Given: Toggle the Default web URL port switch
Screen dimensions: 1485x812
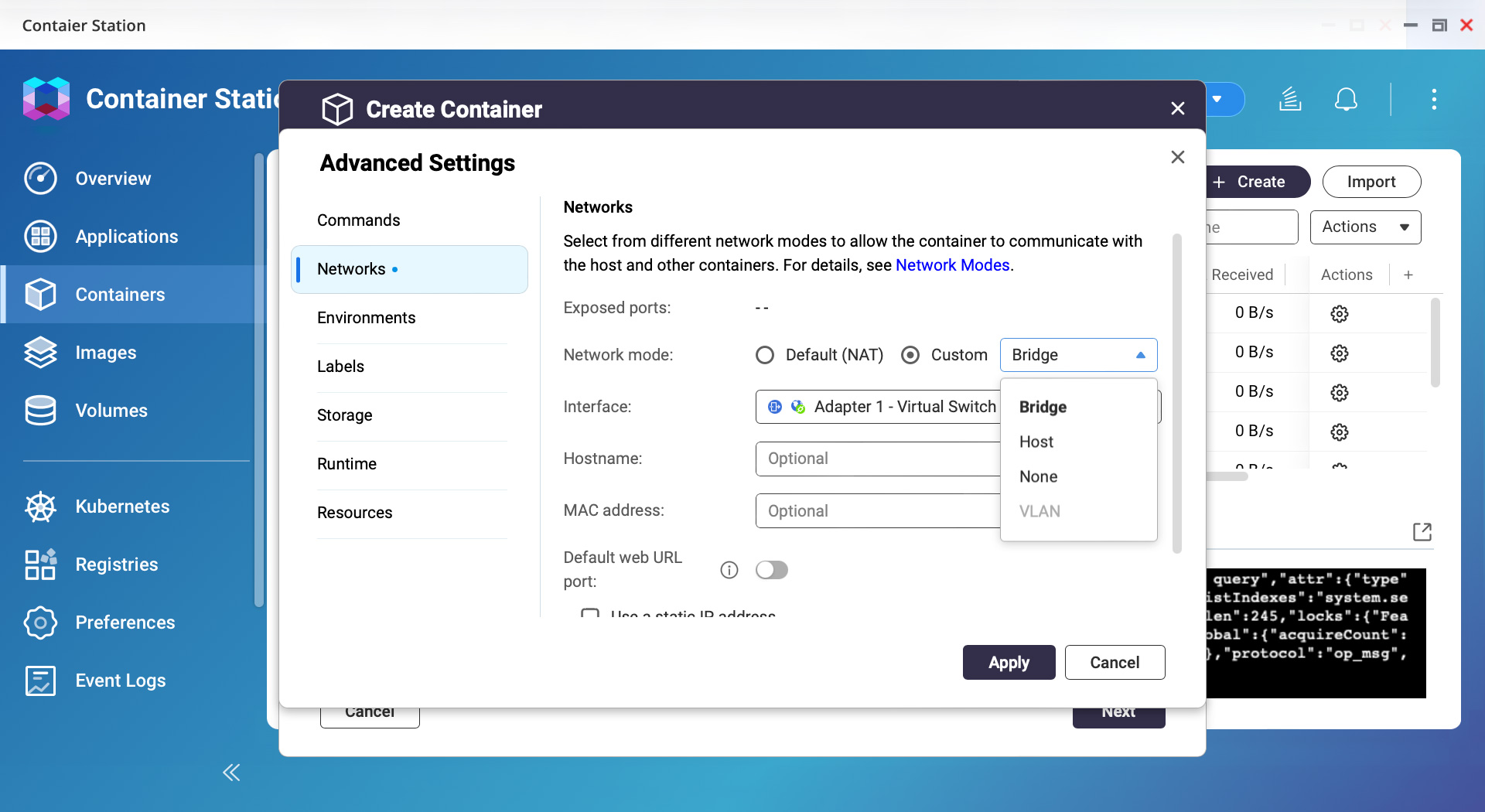Looking at the screenshot, I should (x=771, y=570).
